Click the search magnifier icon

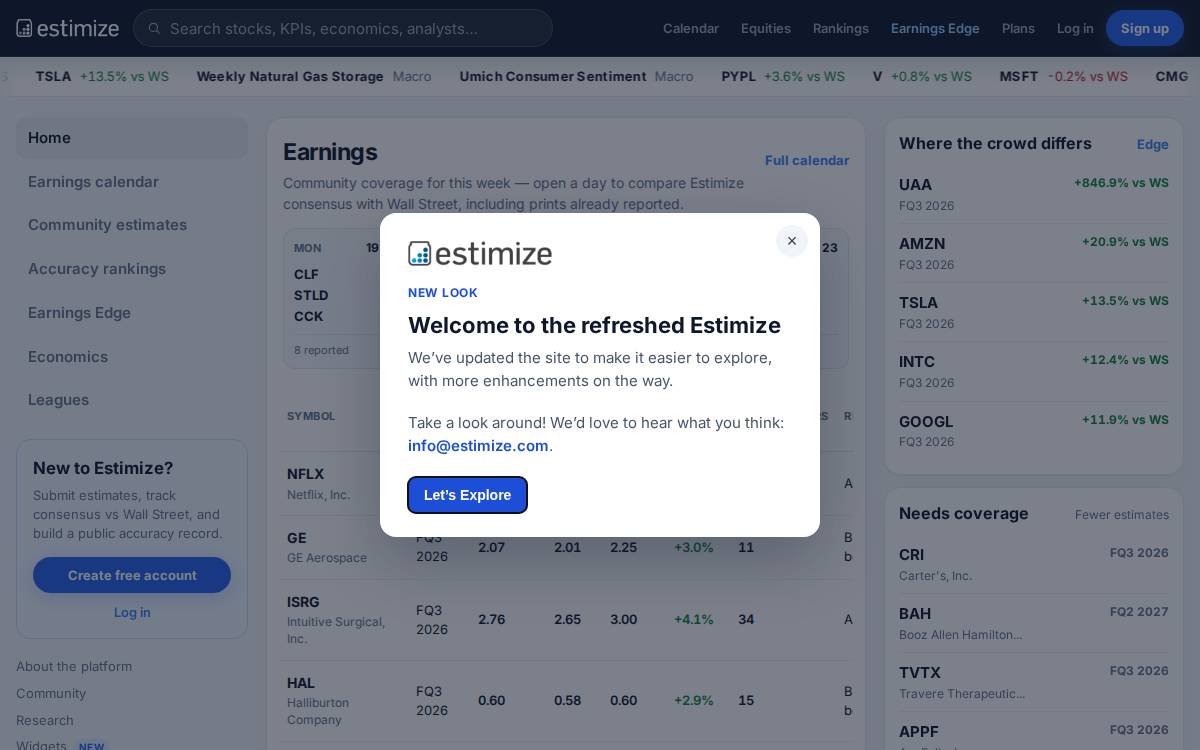tap(154, 28)
